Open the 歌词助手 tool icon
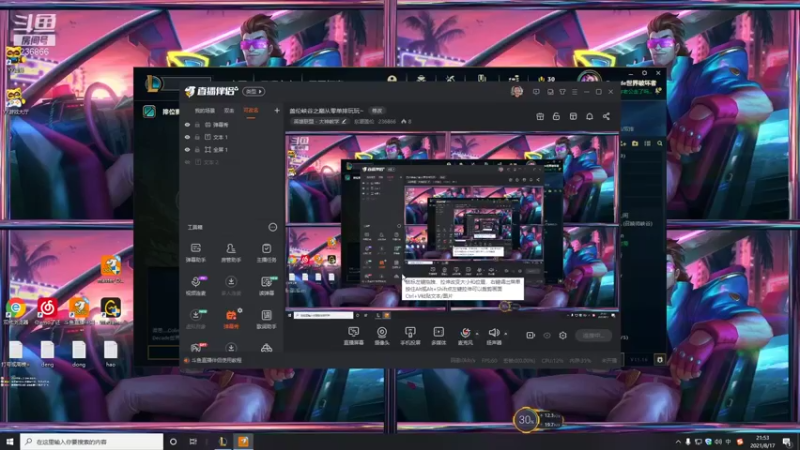The width and height of the screenshot is (800, 450). pos(266,318)
